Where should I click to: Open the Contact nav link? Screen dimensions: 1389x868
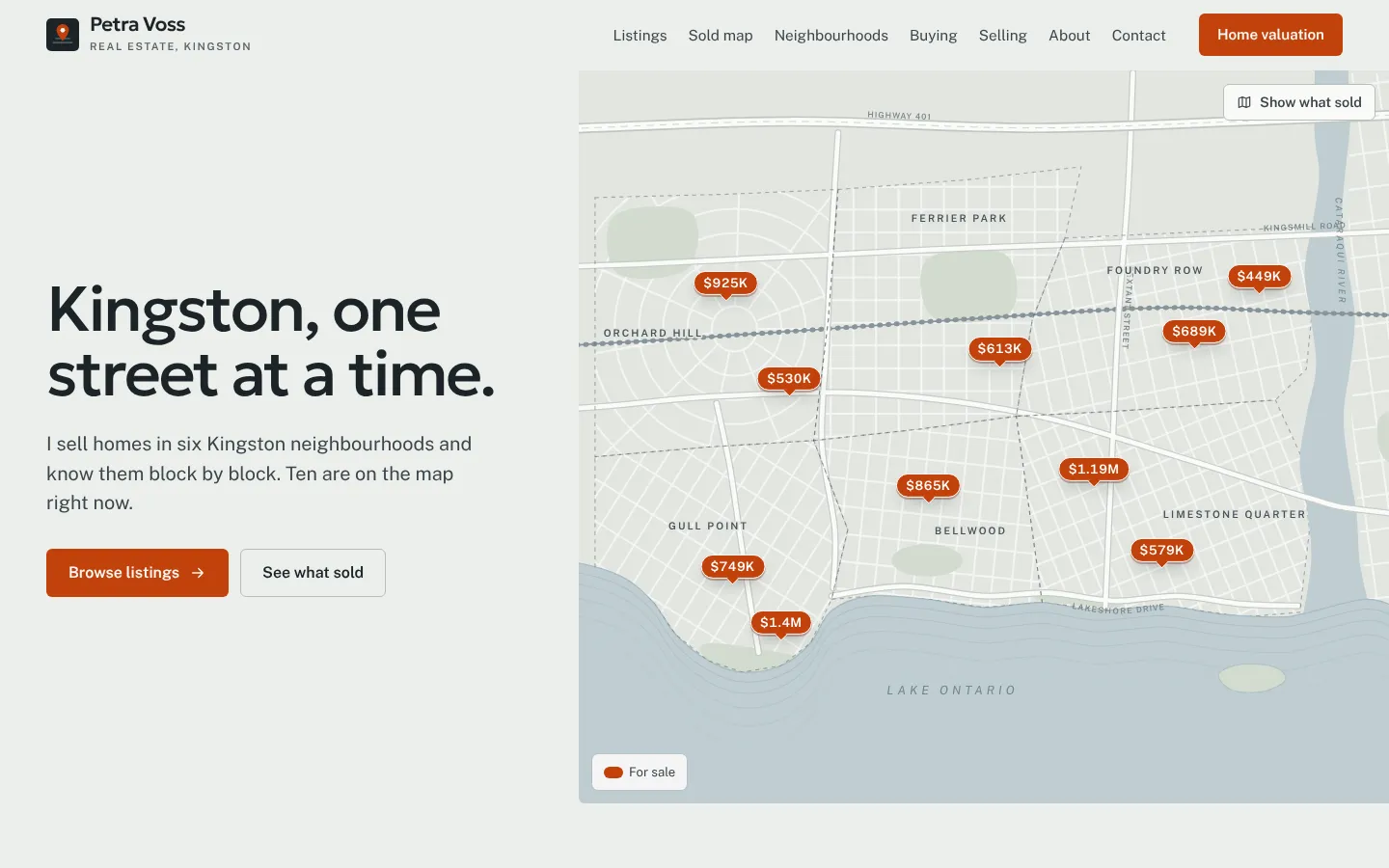[1139, 36]
